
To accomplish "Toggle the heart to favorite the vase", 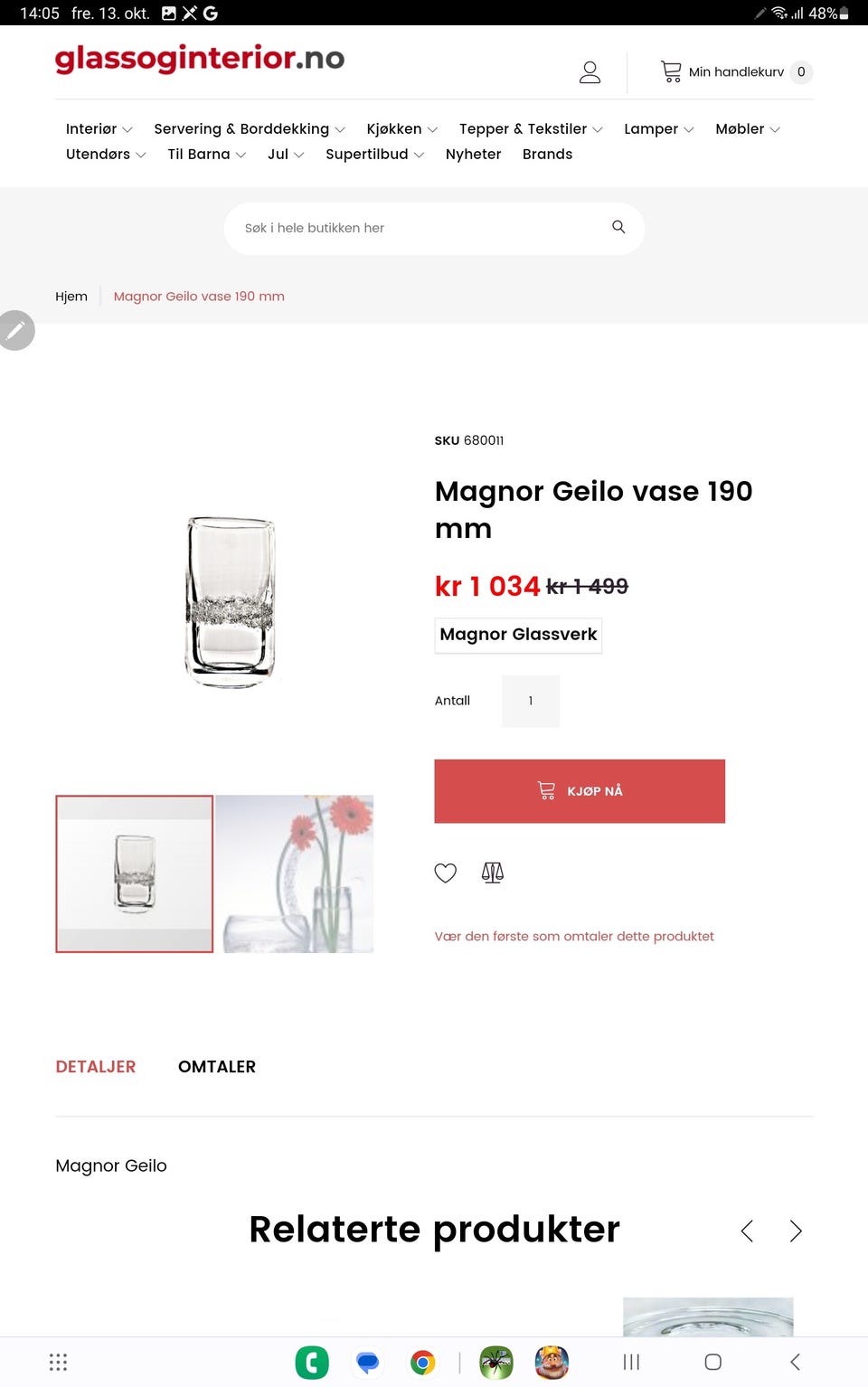I will point(445,873).
